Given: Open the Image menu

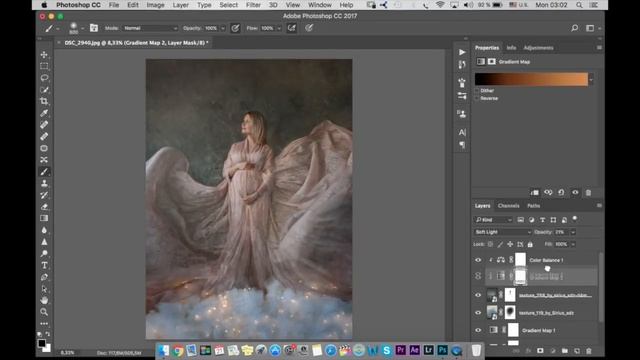Looking at the screenshot, I should pyautogui.click(x=155, y=5).
